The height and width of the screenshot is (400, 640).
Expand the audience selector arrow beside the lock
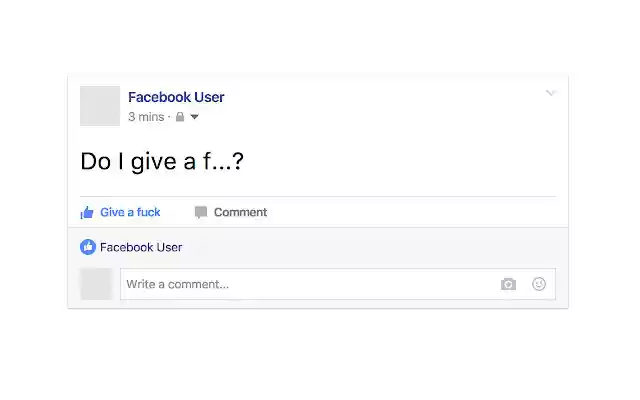[194, 117]
